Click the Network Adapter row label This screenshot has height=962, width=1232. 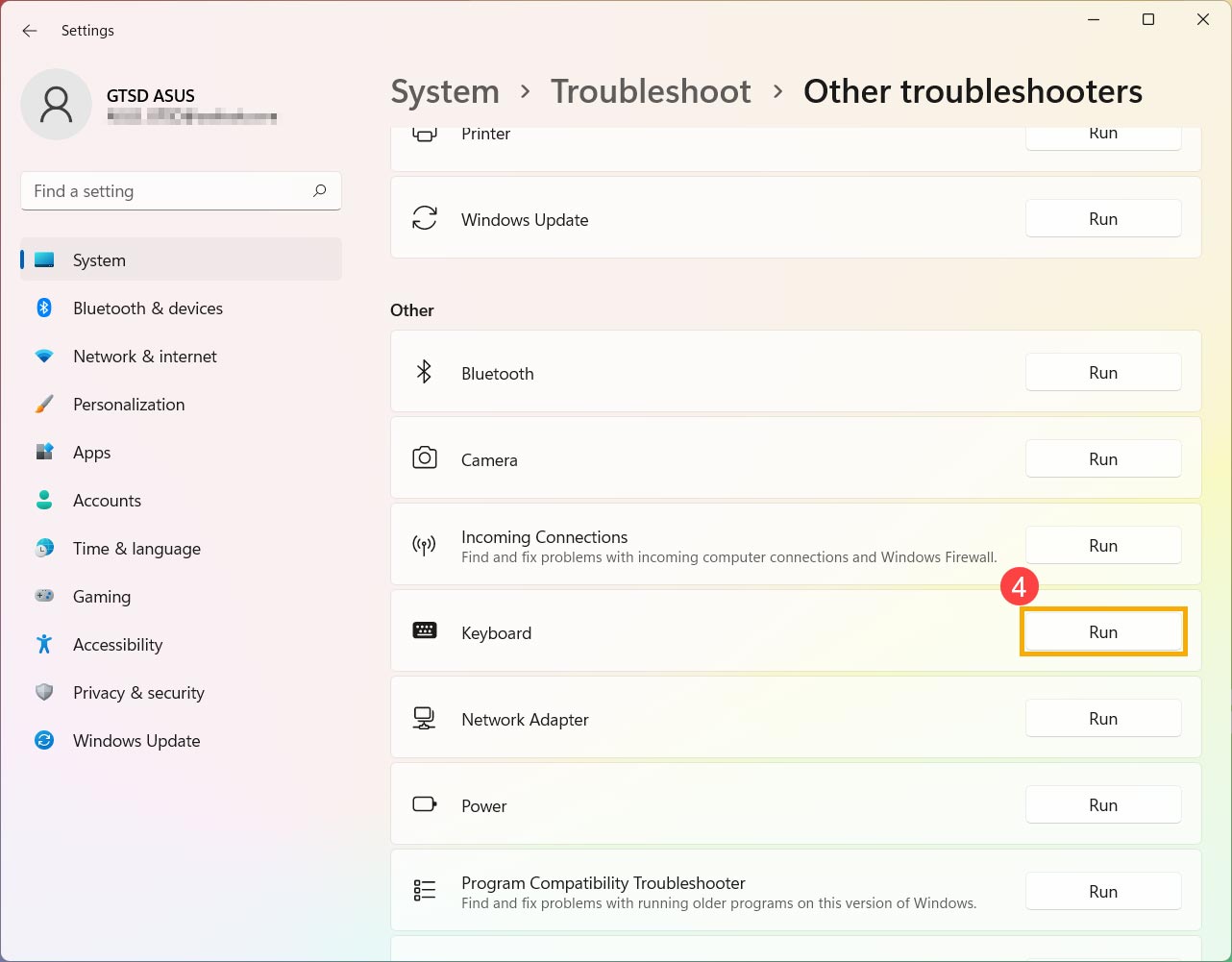[525, 719]
